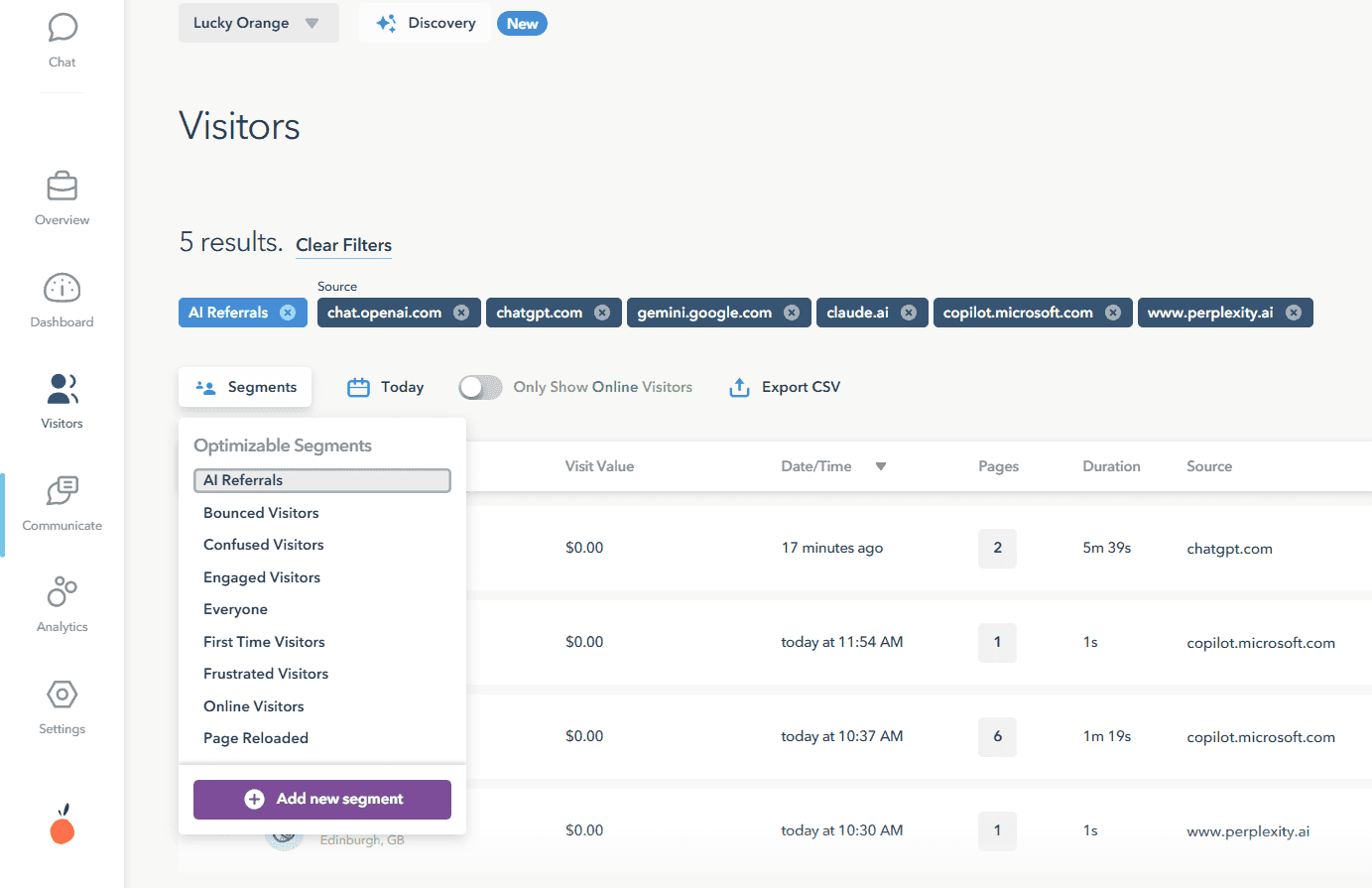Open the Today date range picker

(x=386, y=387)
